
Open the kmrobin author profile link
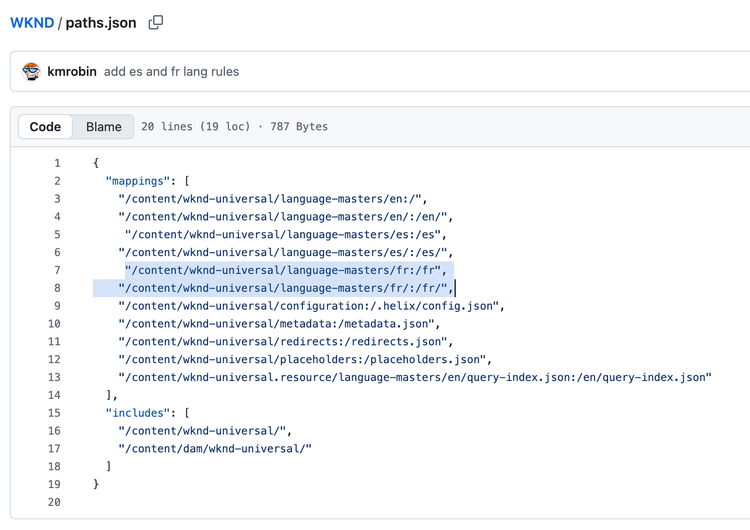(x=71, y=72)
